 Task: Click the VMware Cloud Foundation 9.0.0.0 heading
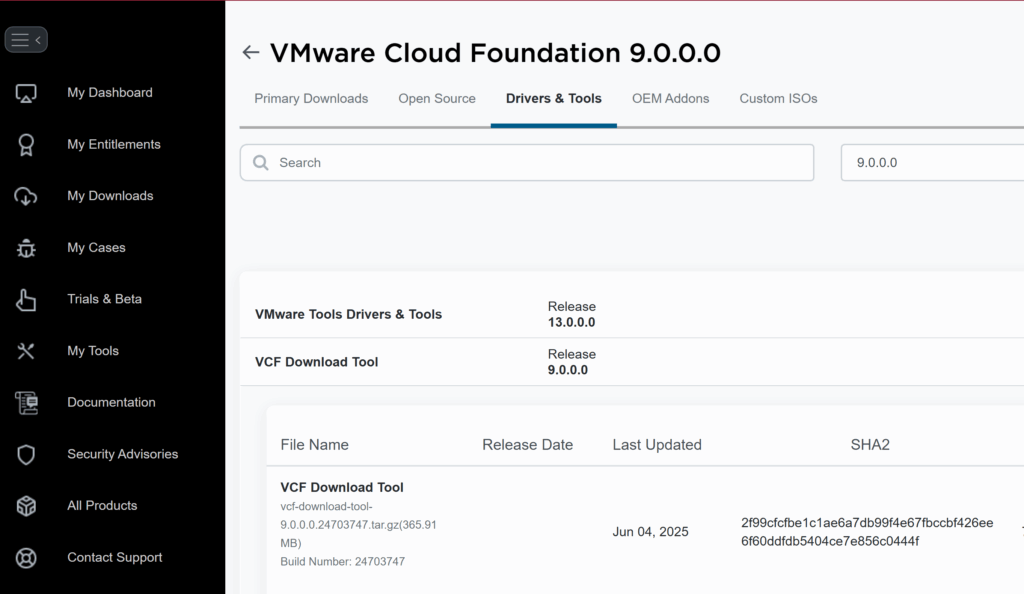(495, 53)
